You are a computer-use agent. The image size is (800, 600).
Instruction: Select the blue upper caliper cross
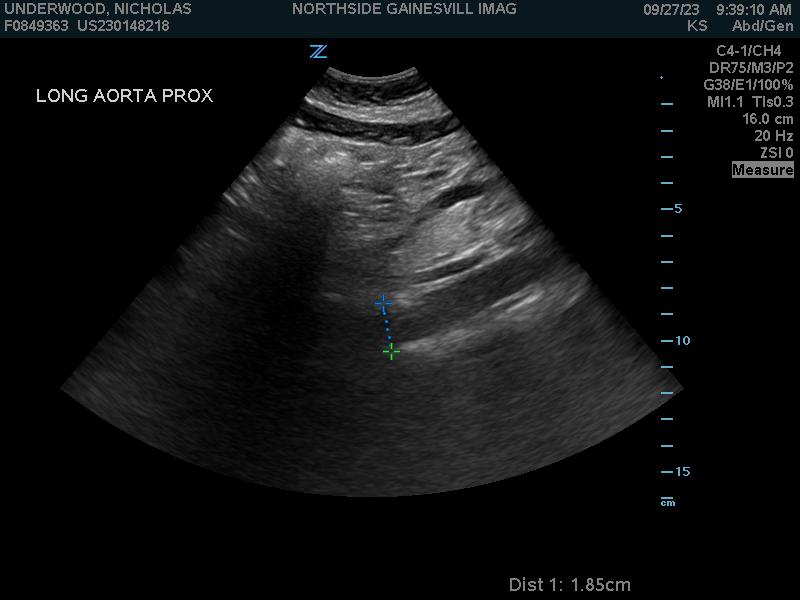(383, 302)
